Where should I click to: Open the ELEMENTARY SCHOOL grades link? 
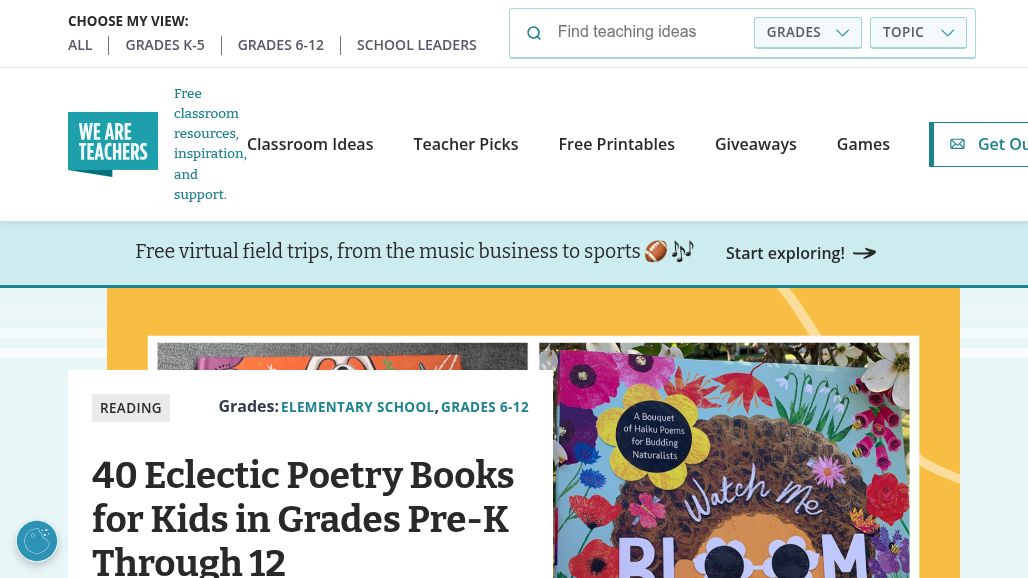[x=358, y=407]
